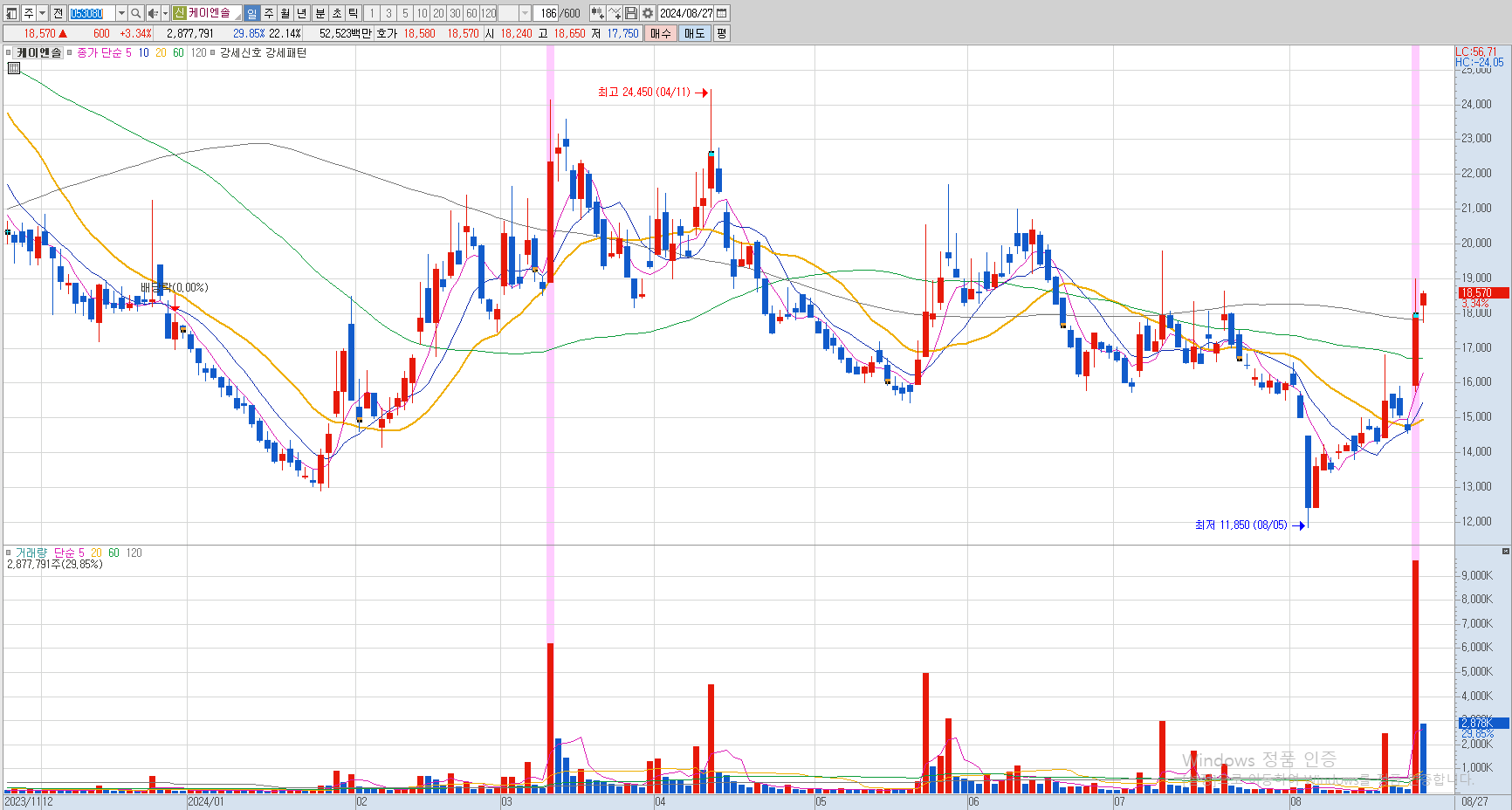Screen dimensions: 1512x810
Task: Choose interval preset 5
Action: pos(405,13)
